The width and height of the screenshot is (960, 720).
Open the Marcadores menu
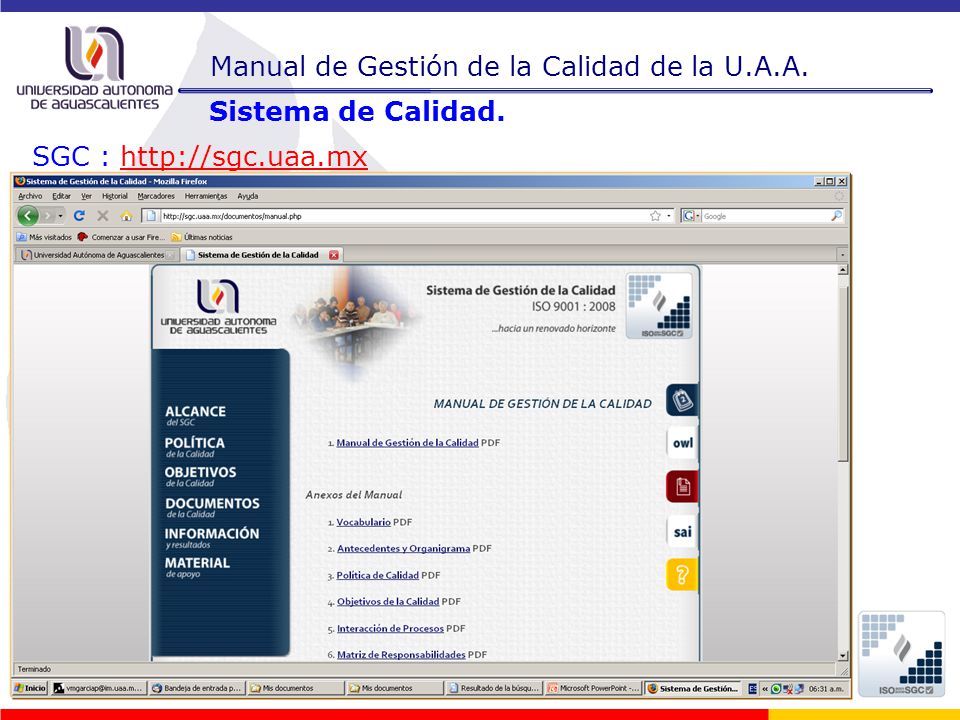pos(156,196)
